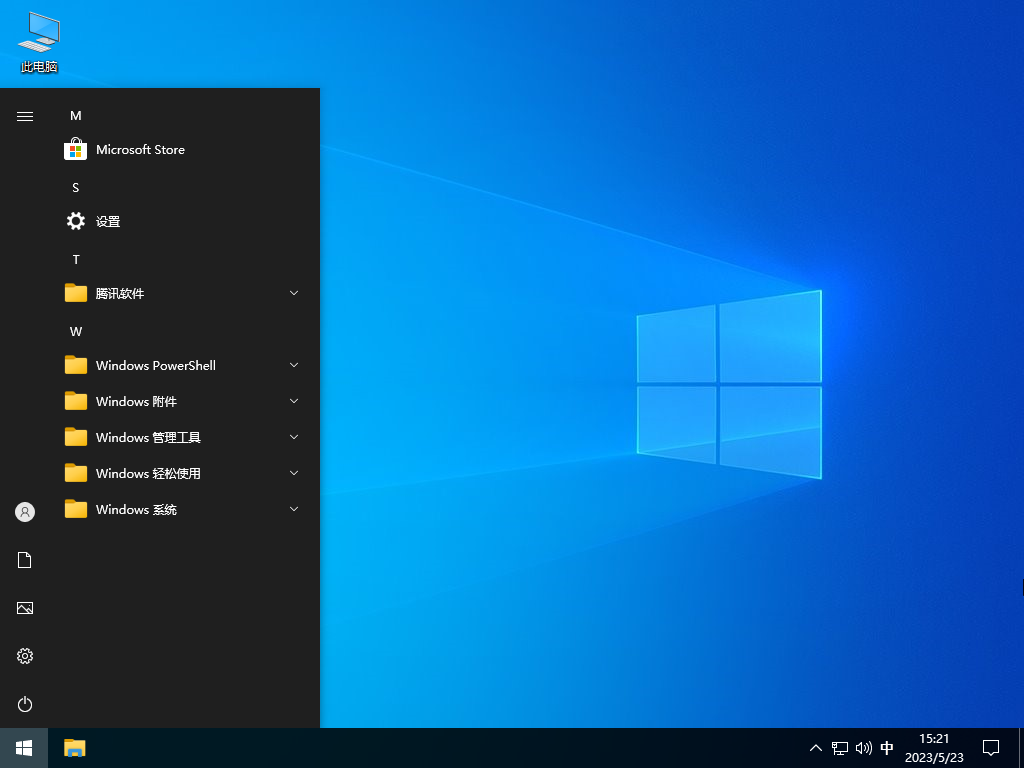Open the Documents icon in the Start sidebar
1024x768 pixels.
pyautogui.click(x=24, y=559)
